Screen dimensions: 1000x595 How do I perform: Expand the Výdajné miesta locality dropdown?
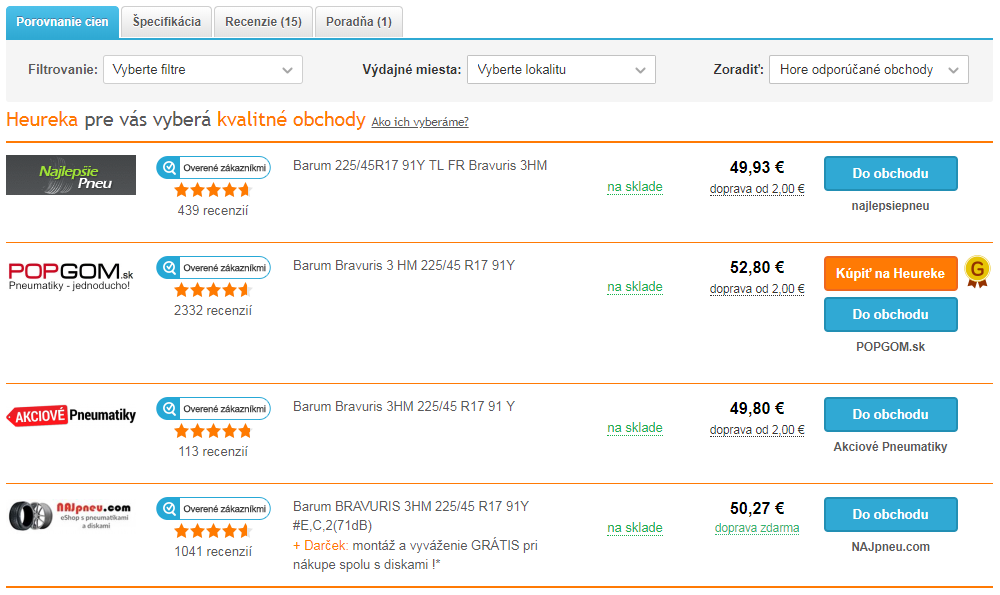click(x=561, y=70)
